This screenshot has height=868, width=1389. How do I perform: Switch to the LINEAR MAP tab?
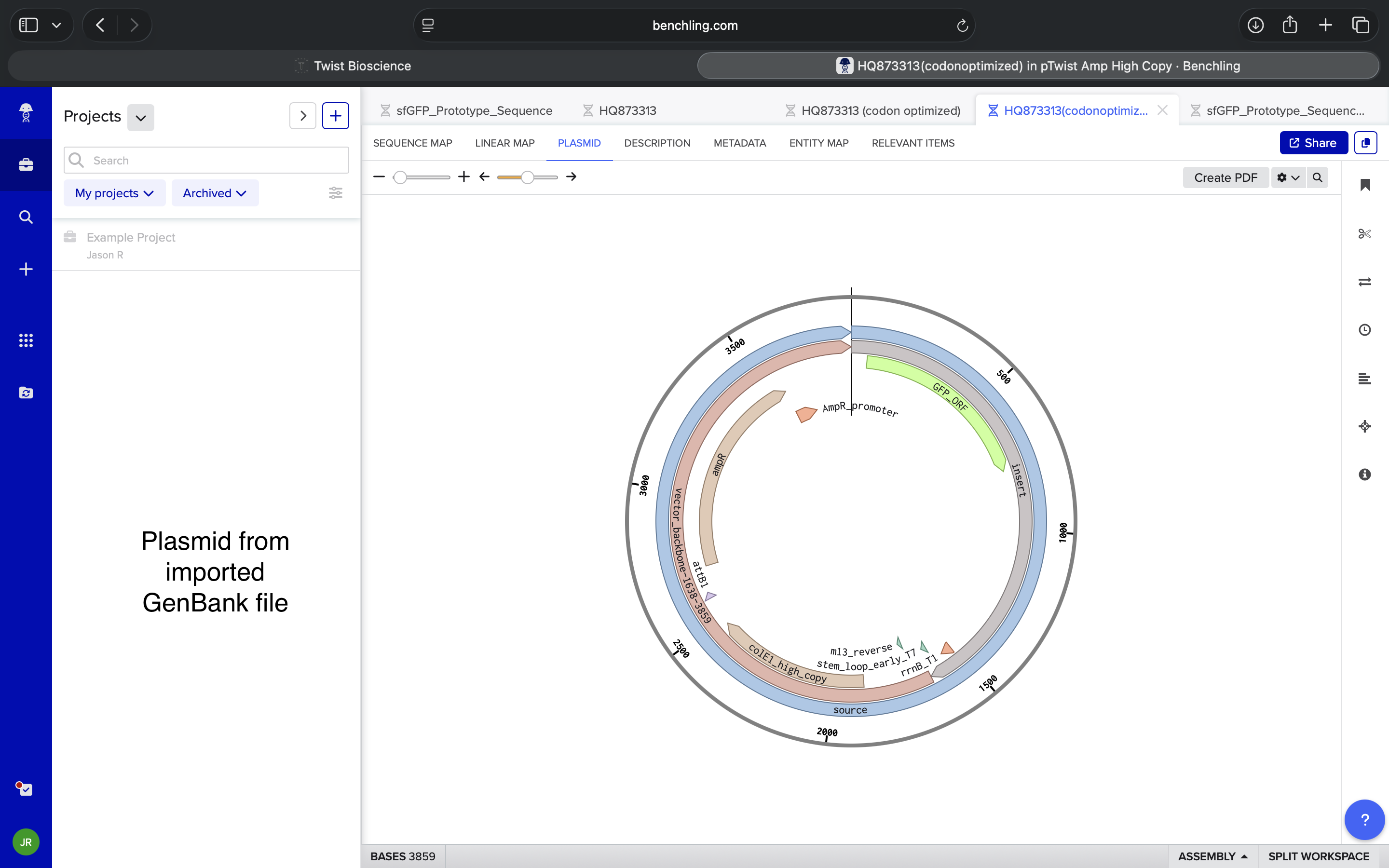pyautogui.click(x=504, y=143)
